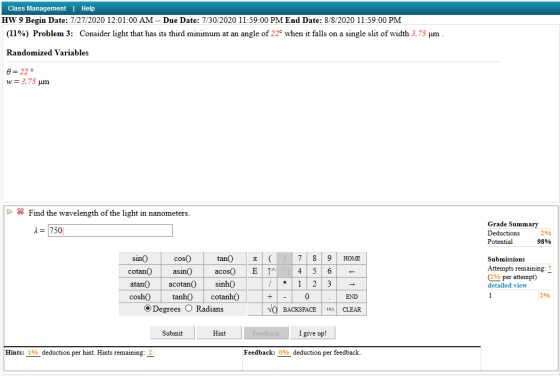
Task: Insert the cotanh() function
Action: (225, 296)
